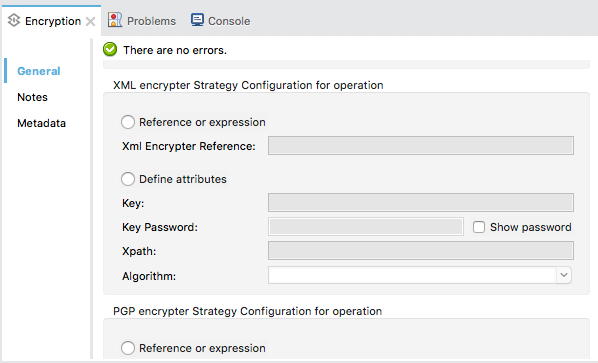
Task: Enable the Show password checkbox
Action: (479, 227)
